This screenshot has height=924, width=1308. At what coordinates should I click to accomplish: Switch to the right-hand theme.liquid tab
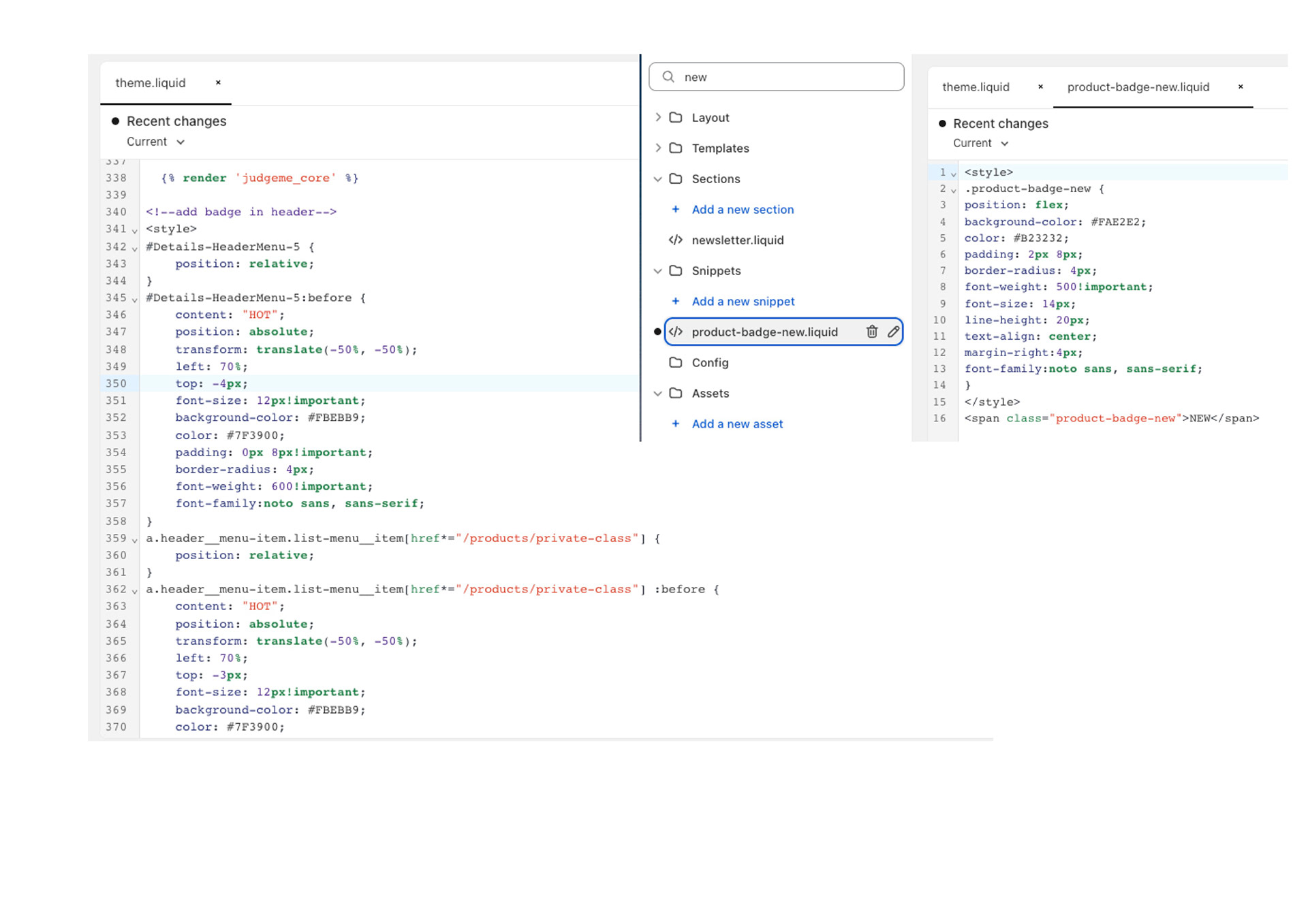976,87
